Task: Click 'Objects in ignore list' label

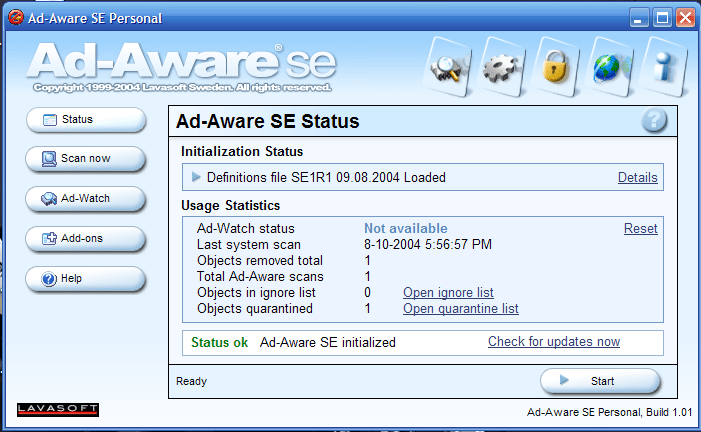Action: [x=256, y=292]
